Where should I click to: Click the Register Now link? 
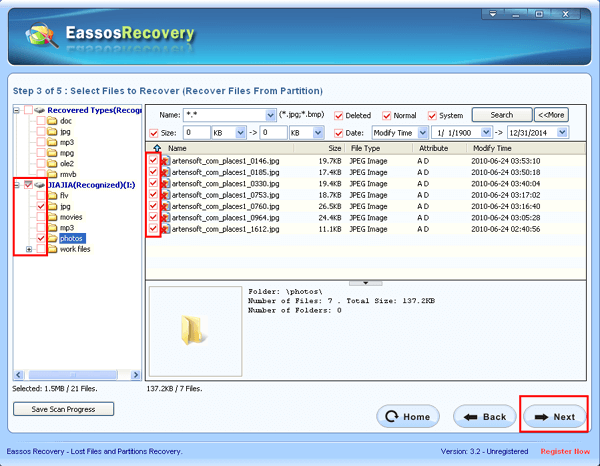click(565, 451)
